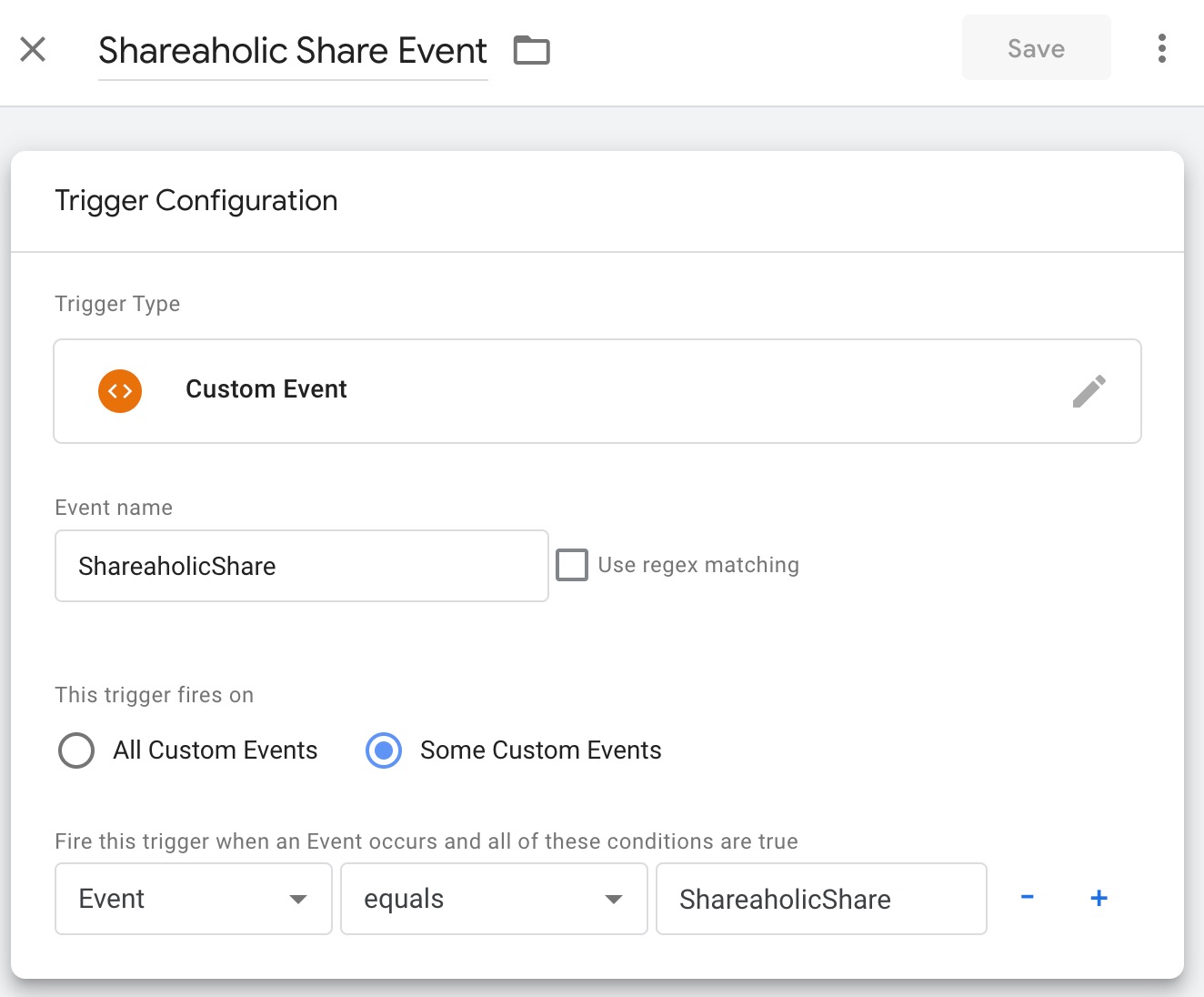This screenshot has height=997, width=1204.
Task: Click the orange Custom Event type icon
Action: pyautogui.click(x=120, y=391)
